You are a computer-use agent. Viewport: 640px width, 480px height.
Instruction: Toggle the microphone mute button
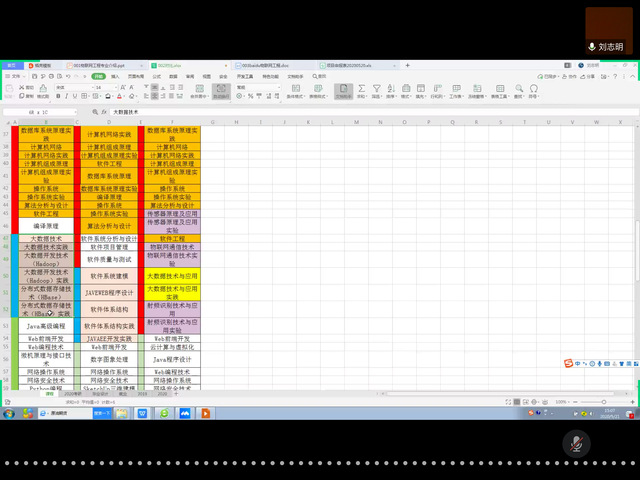pos(576,441)
